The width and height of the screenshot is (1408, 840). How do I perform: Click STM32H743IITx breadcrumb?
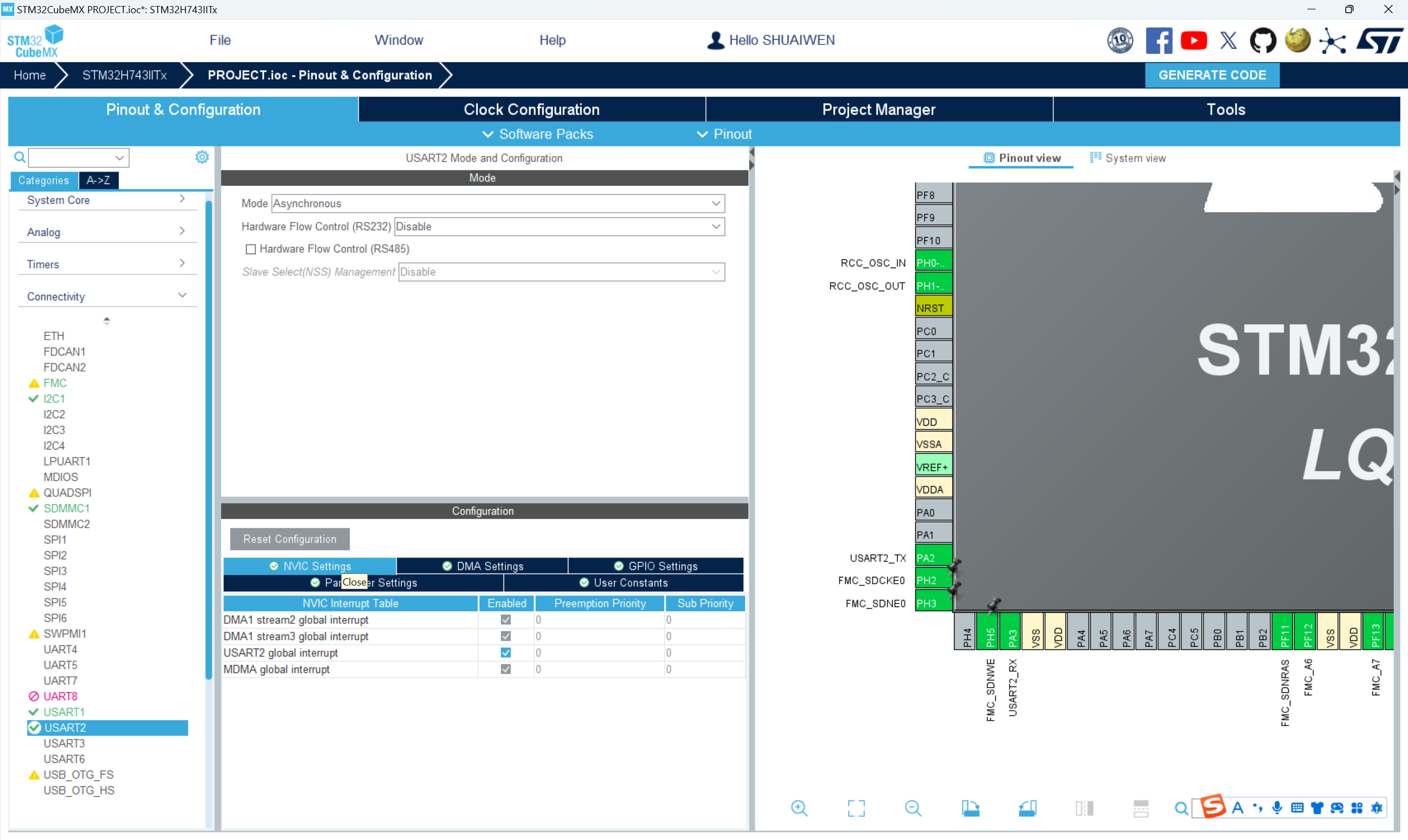click(x=124, y=75)
